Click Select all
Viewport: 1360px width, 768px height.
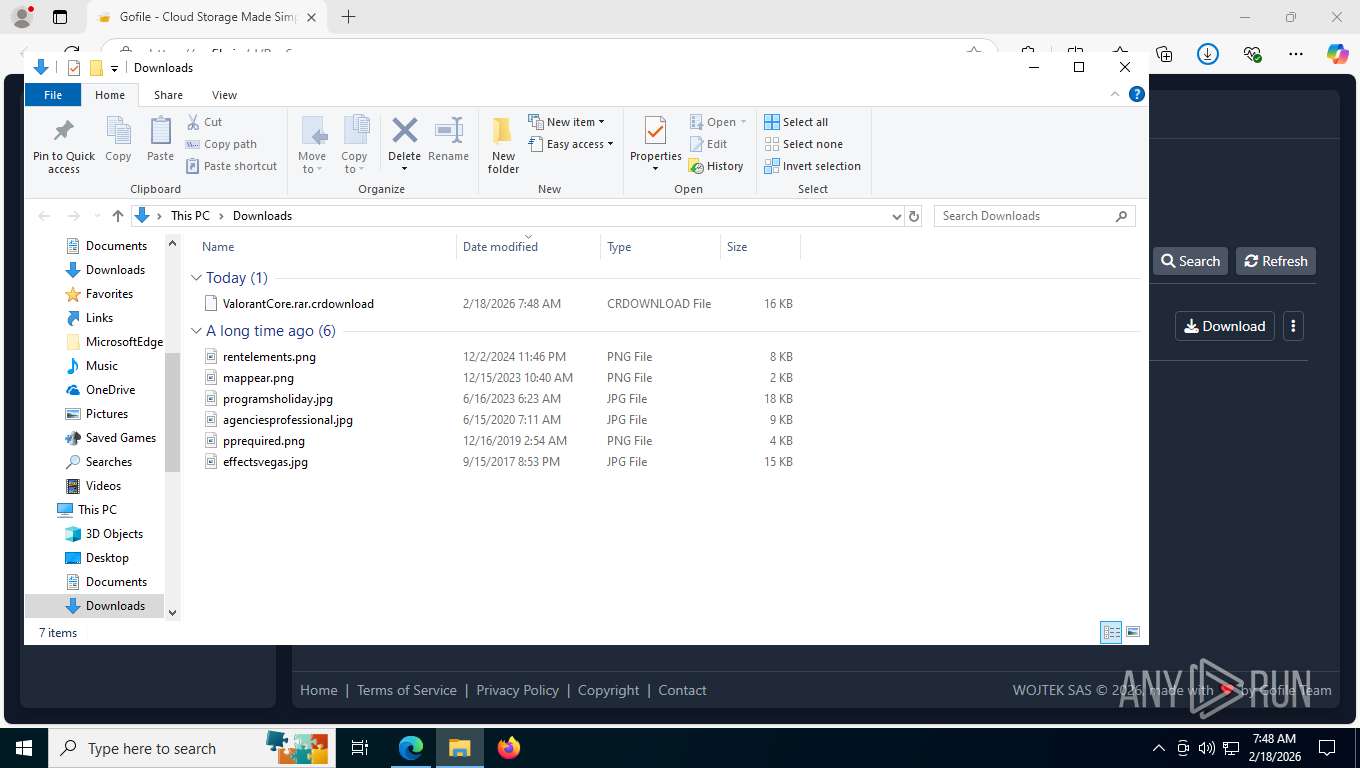click(x=796, y=122)
